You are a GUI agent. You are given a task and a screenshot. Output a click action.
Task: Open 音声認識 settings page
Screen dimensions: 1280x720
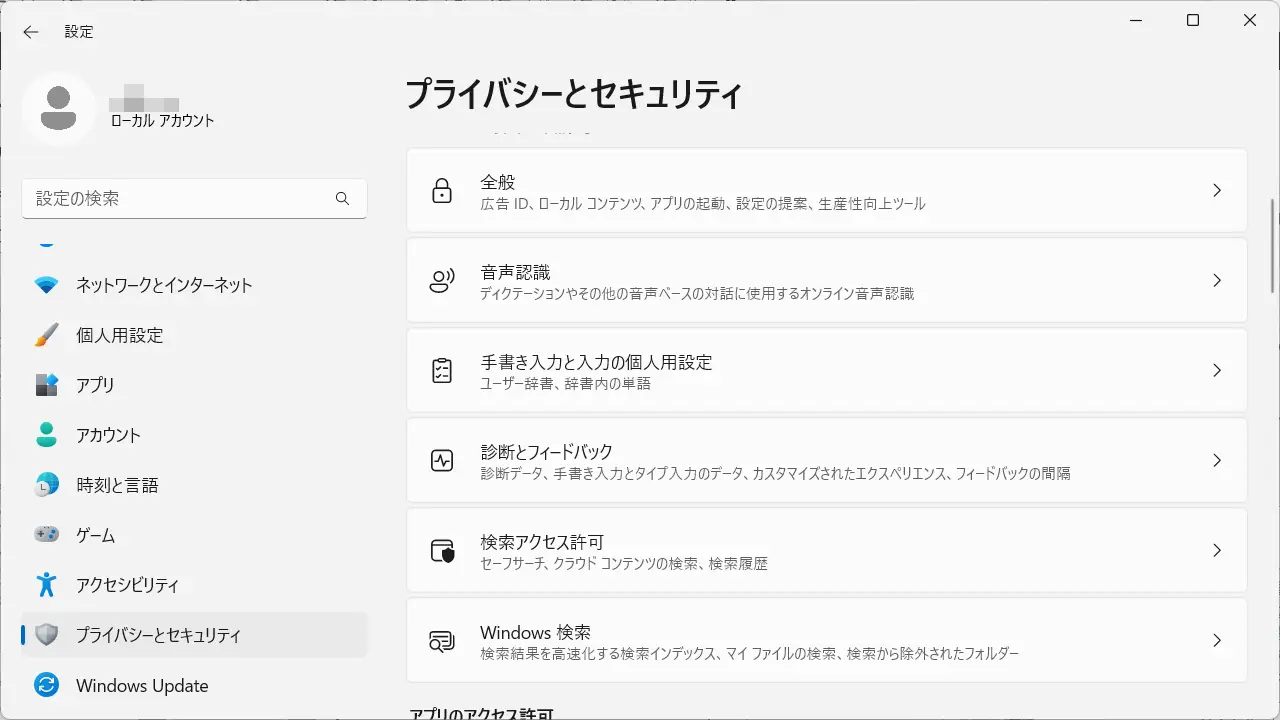pyautogui.click(x=827, y=280)
